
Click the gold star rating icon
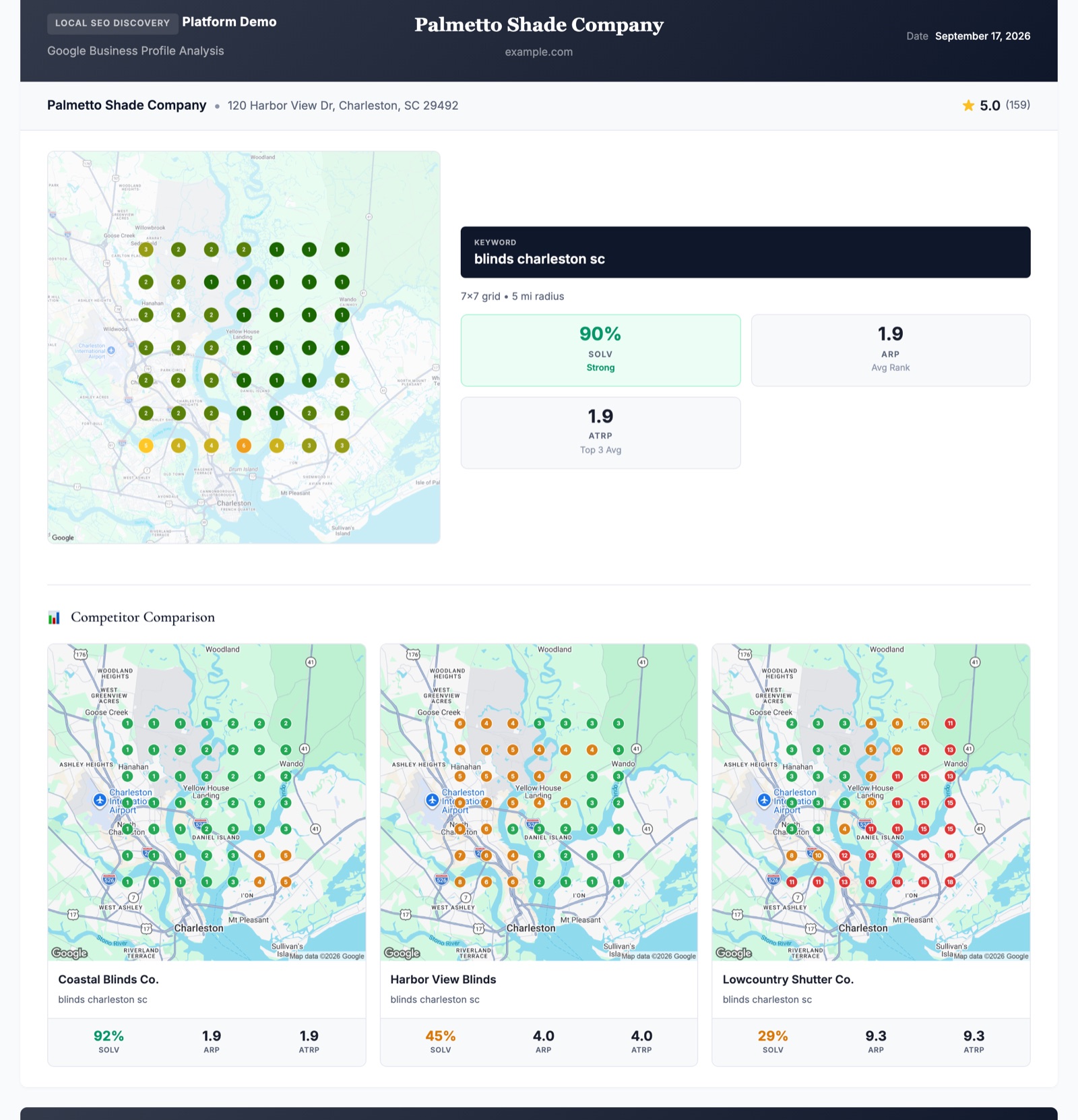pyautogui.click(x=968, y=105)
